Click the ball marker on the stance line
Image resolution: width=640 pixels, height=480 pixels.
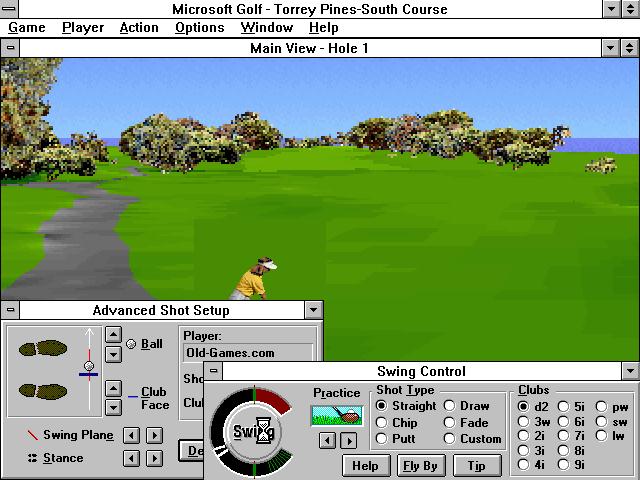click(x=89, y=366)
